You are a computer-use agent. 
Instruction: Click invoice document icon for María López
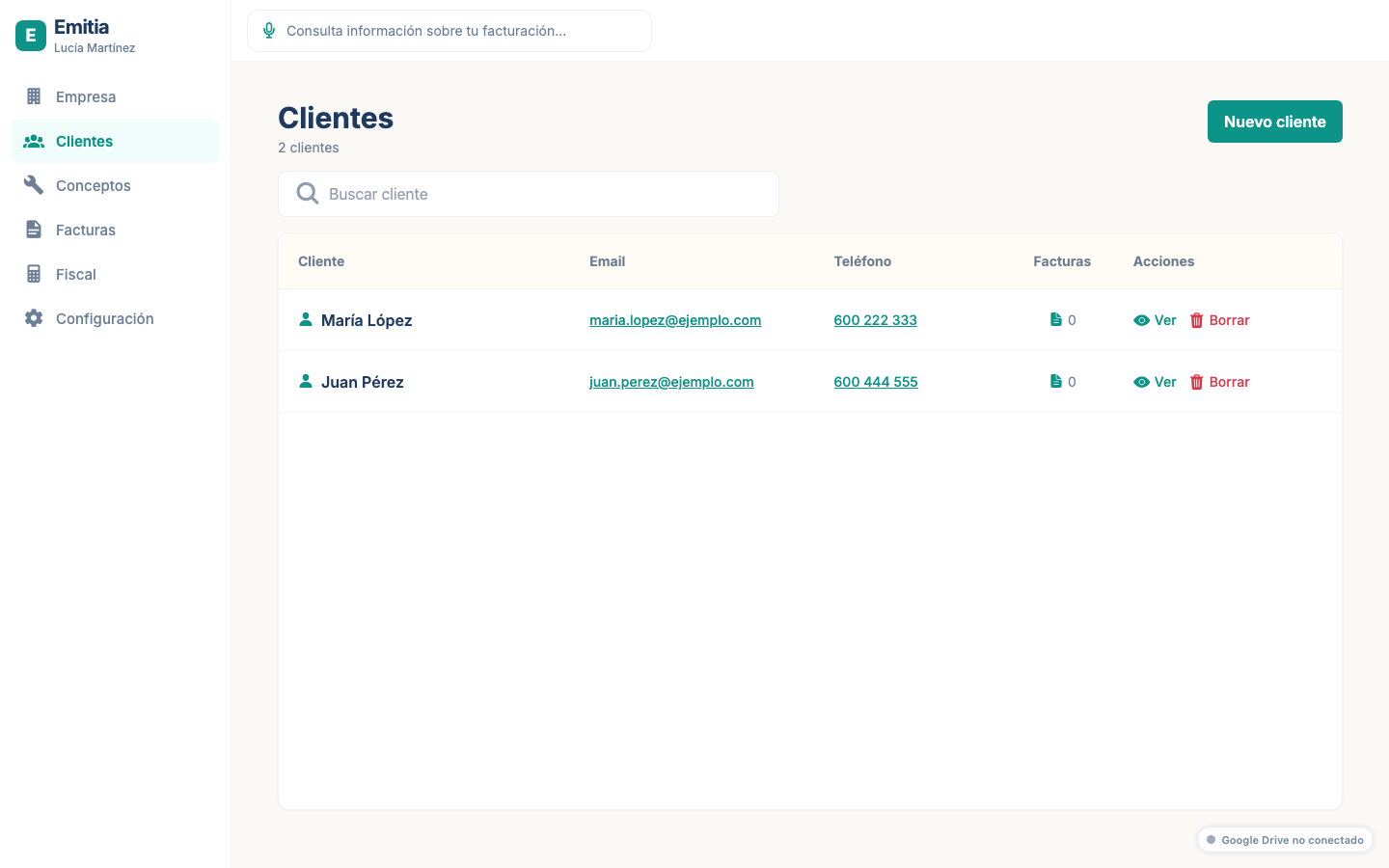coord(1056,319)
